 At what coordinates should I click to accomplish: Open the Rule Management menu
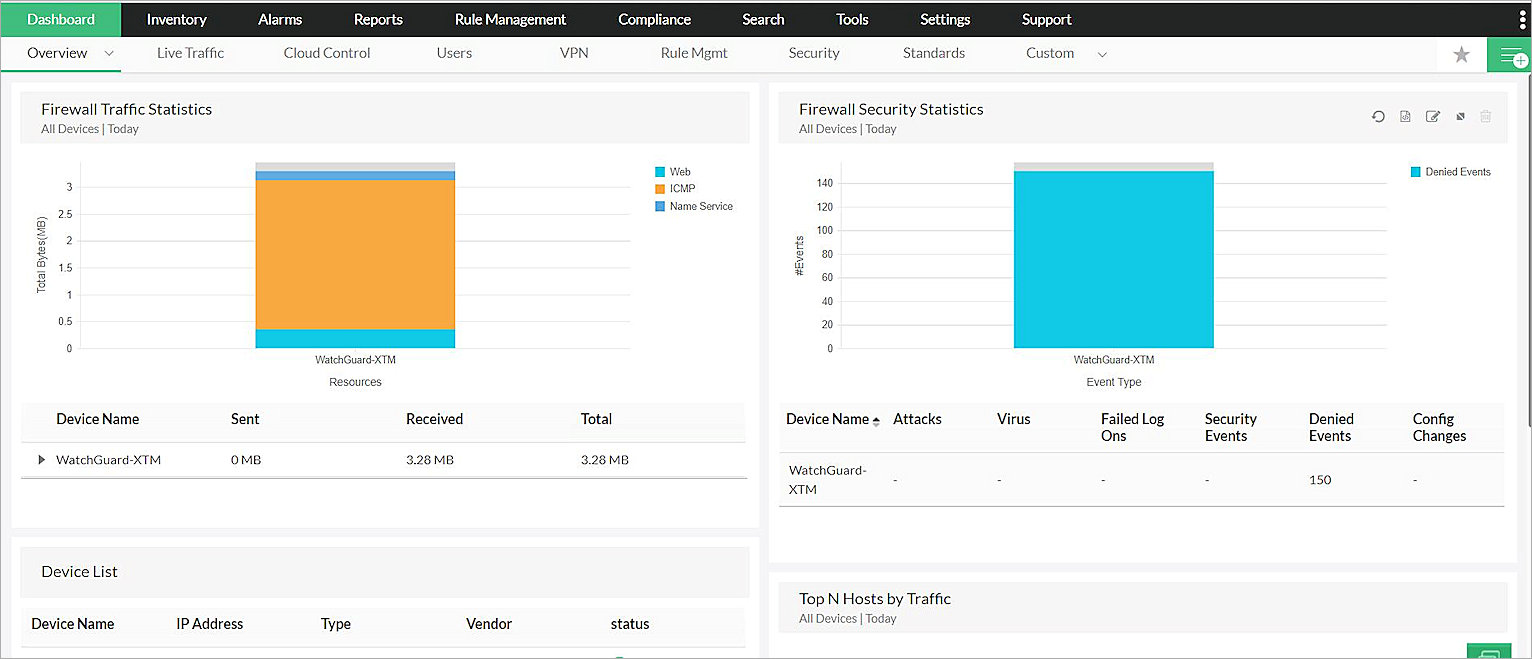coord(510,19)
